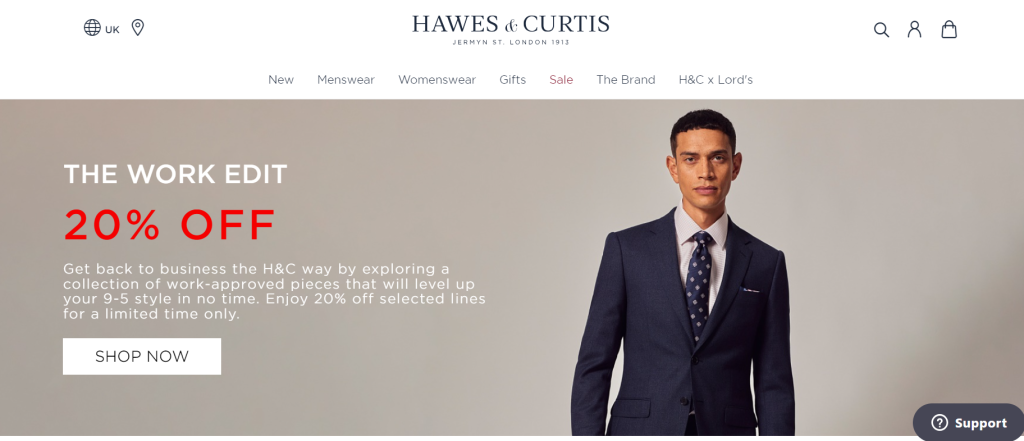This screenshot has height=441, width=1024.
Task: Open the Menswear menu
Action: click(346, 80)
